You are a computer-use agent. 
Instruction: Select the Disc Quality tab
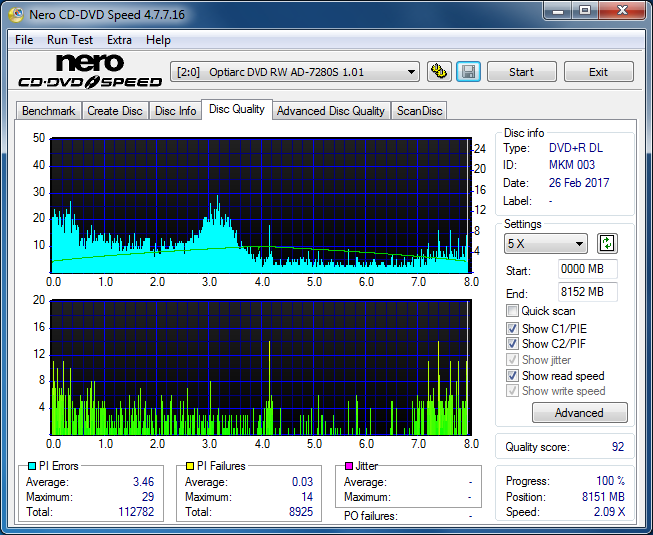click(x=237, y=109)
